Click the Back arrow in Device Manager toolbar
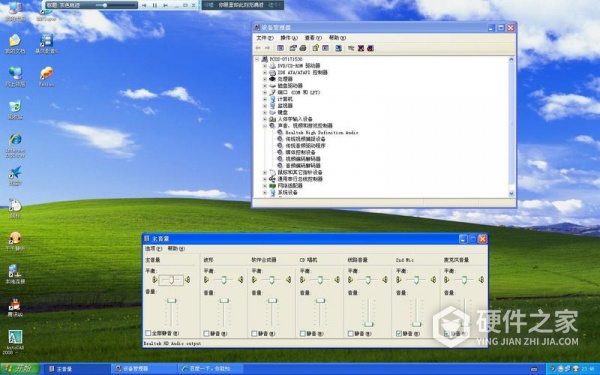Screen dimensions: 600x375 click(258, 48)
